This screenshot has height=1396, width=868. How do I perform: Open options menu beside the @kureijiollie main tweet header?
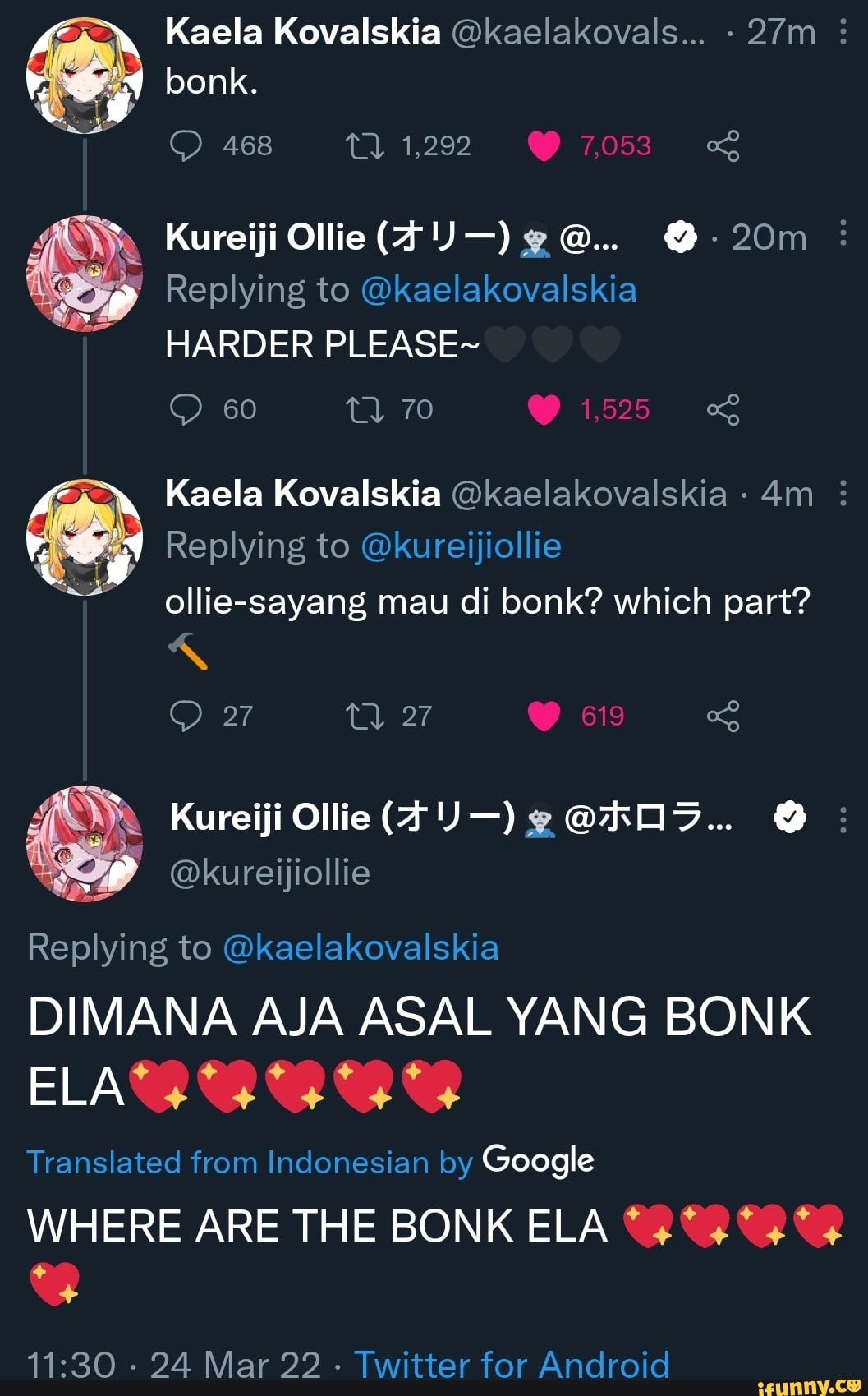point(843,819)
